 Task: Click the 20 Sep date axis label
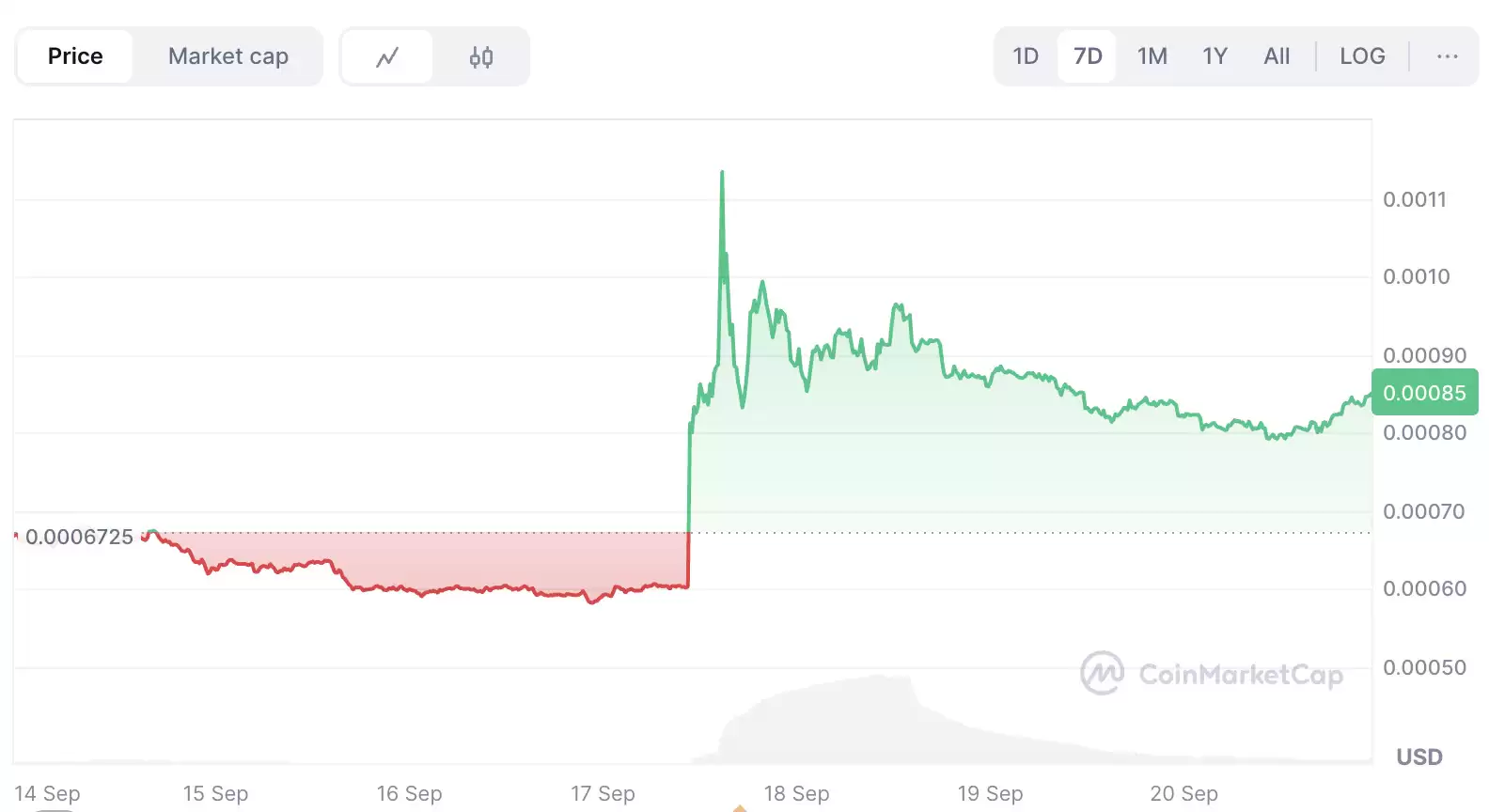coord(1183,793)
